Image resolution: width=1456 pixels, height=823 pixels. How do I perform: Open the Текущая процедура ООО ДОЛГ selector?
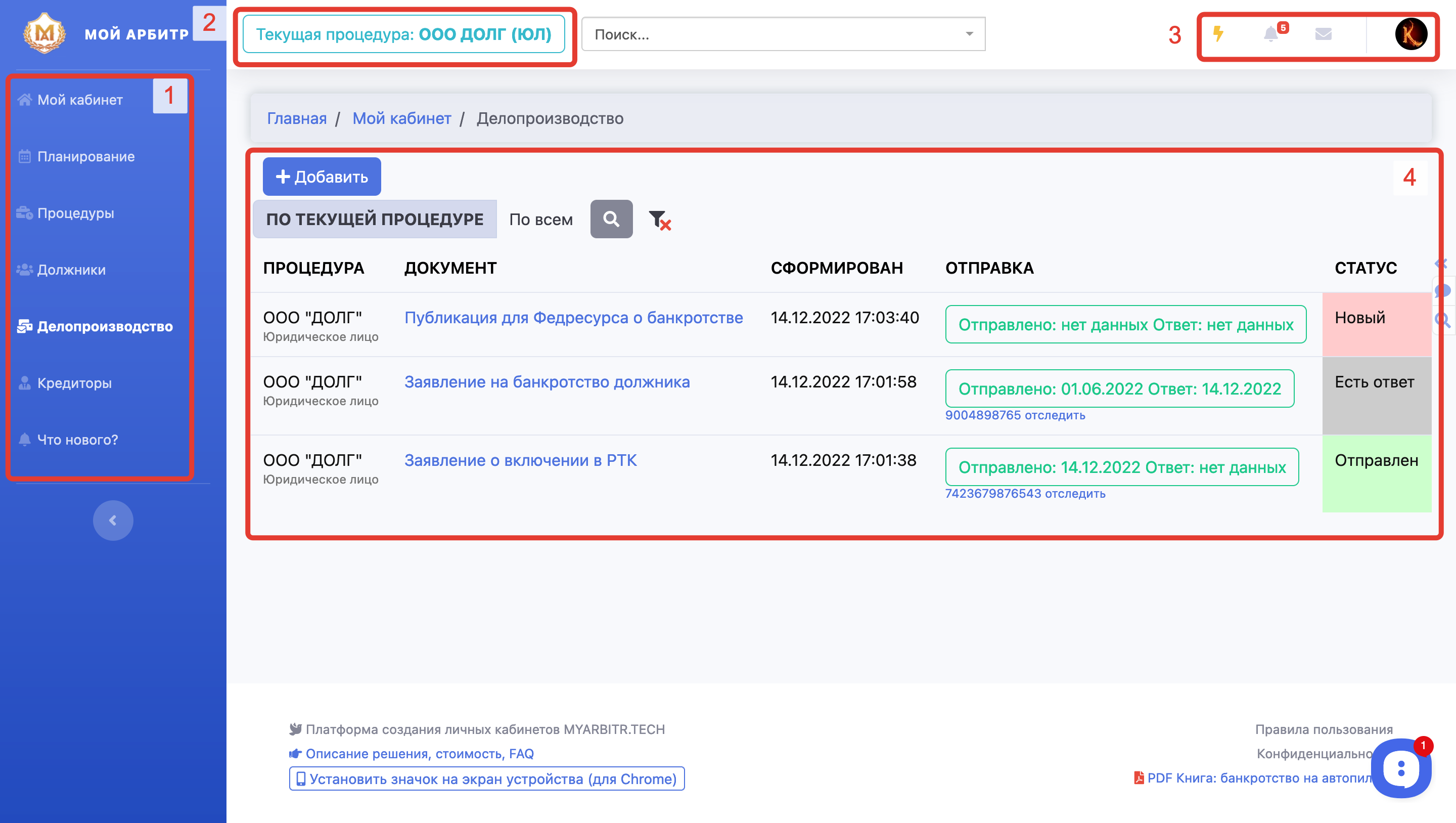(x=403, y=34)
